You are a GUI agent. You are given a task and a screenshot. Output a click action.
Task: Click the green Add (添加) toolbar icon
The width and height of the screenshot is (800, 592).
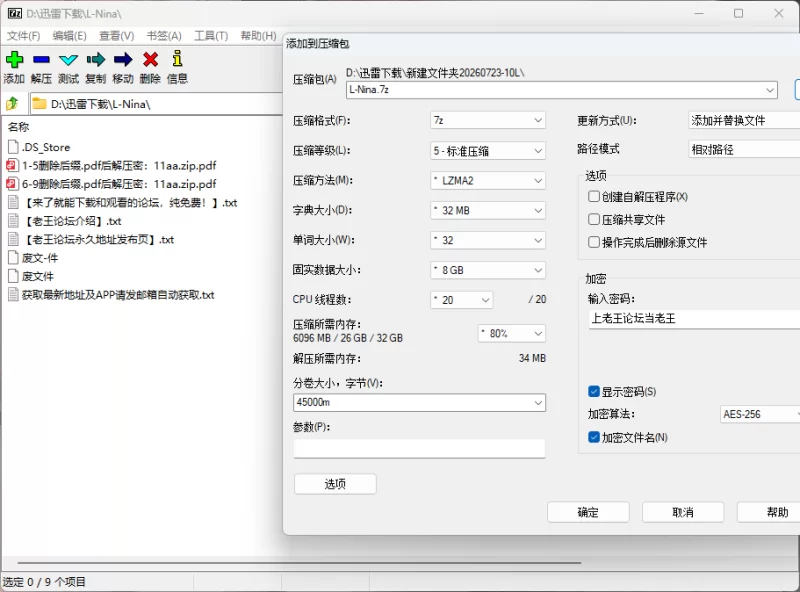[x=14, y=59]
